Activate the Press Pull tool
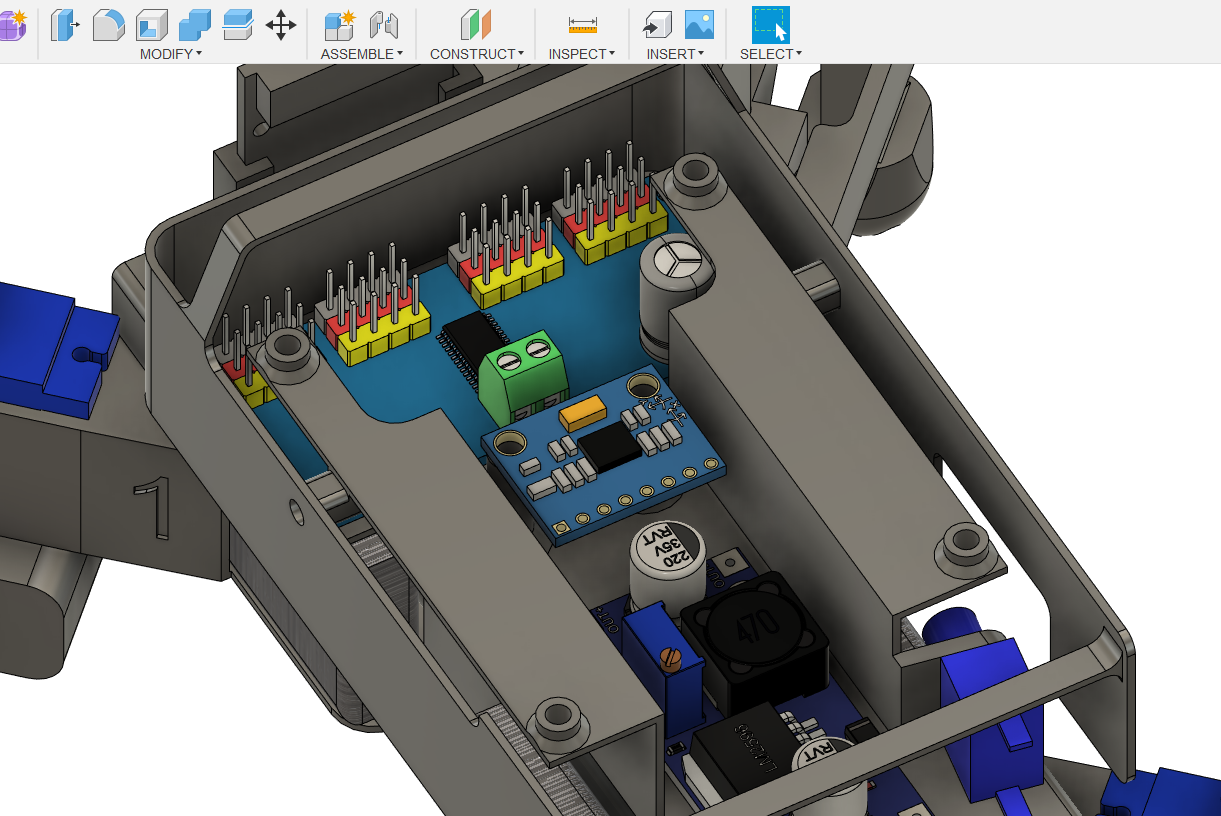The width and height of the screenshot is (1221, 816). coord(65,25)
